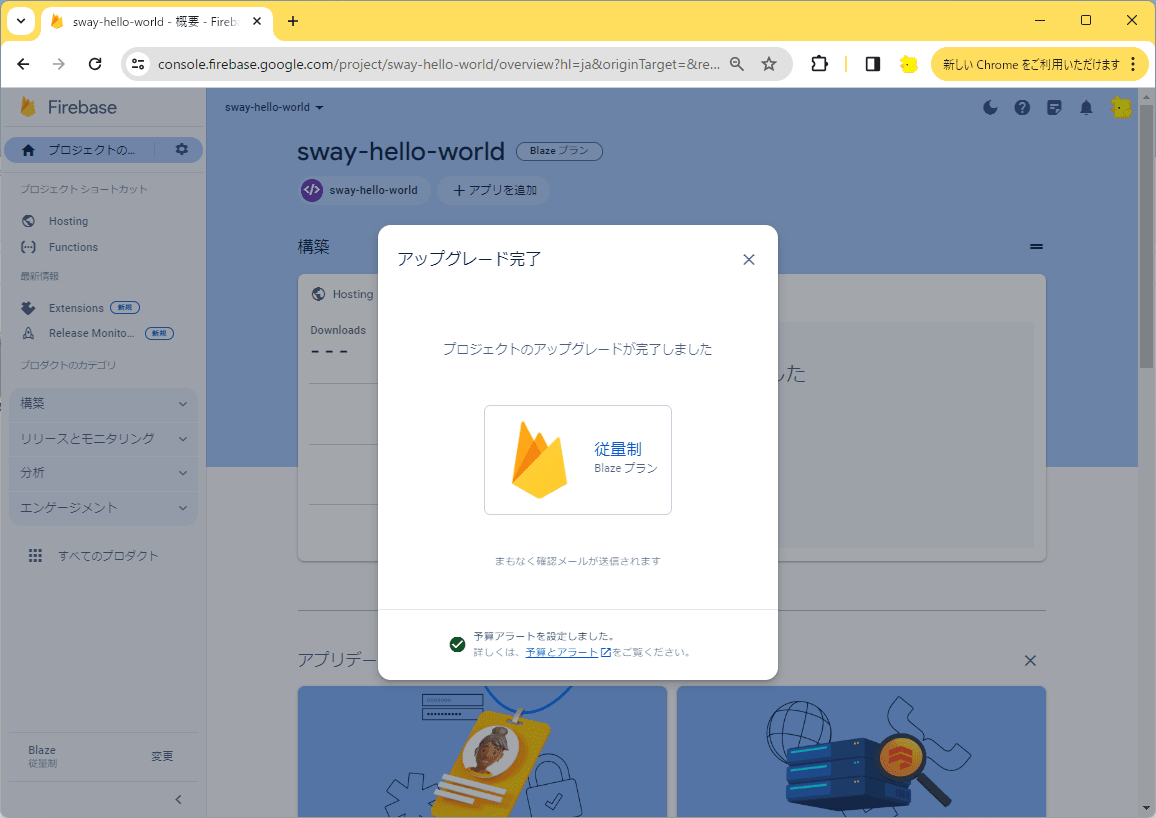Open Extensions in sidebar
1156x818 pixels.
point(76,308)
